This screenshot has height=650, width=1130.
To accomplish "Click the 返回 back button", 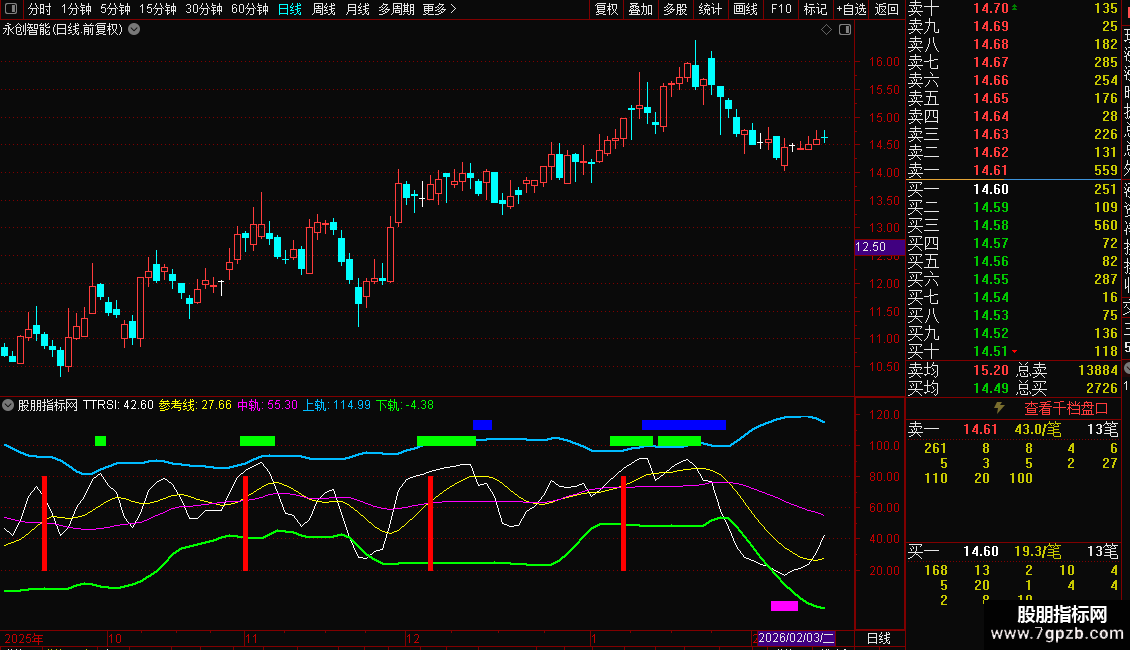I will 887,9.
